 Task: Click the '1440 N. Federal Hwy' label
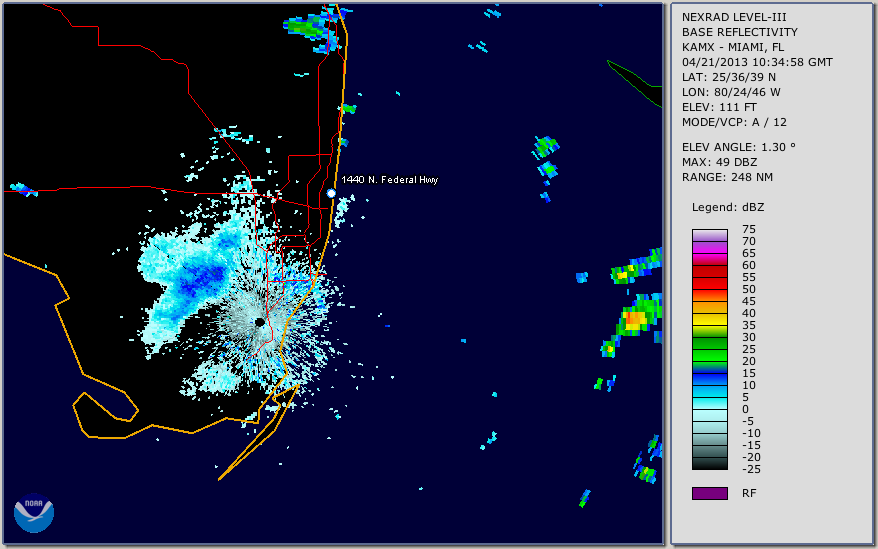[390, 180]
